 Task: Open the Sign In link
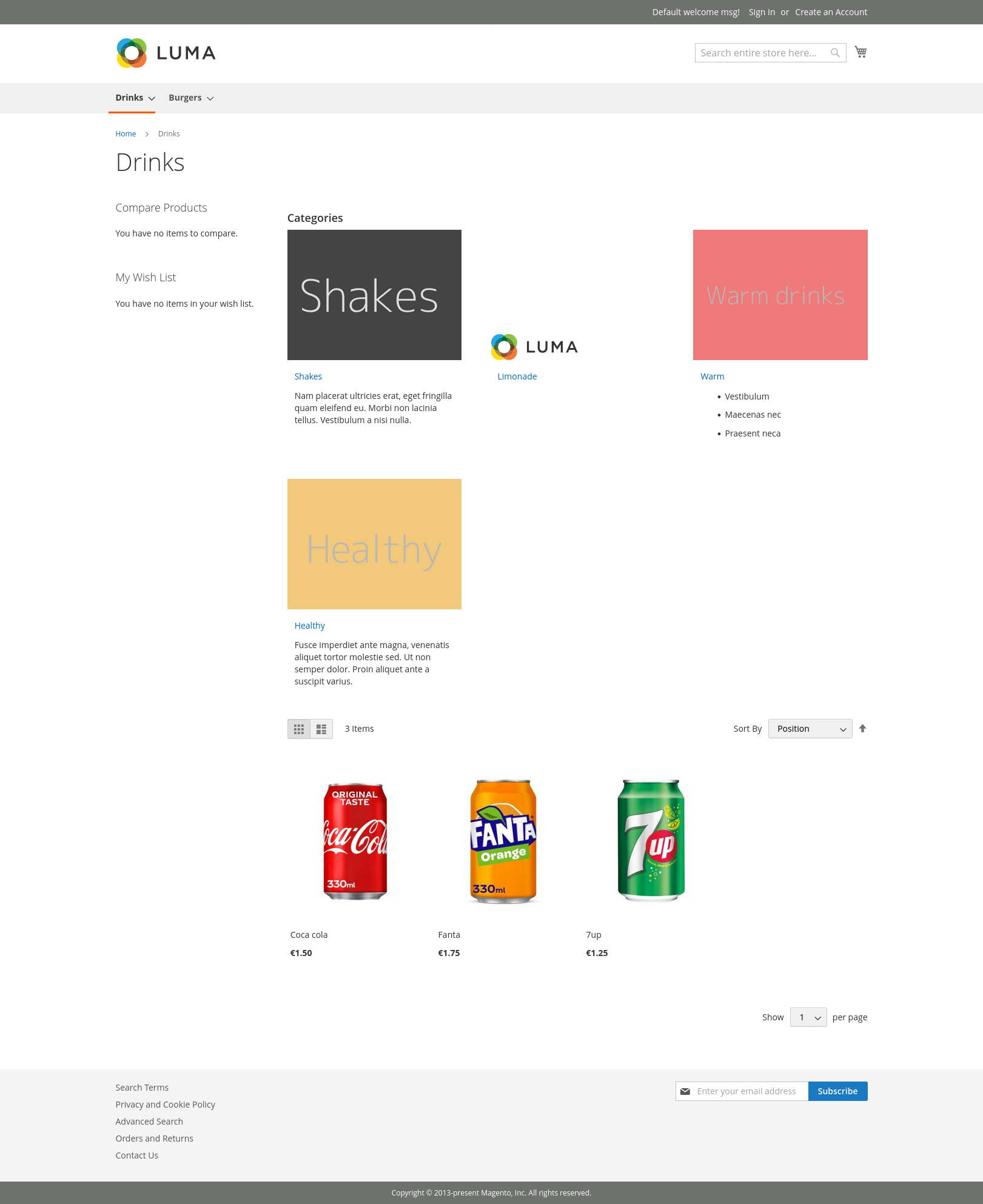click(762, 12)
